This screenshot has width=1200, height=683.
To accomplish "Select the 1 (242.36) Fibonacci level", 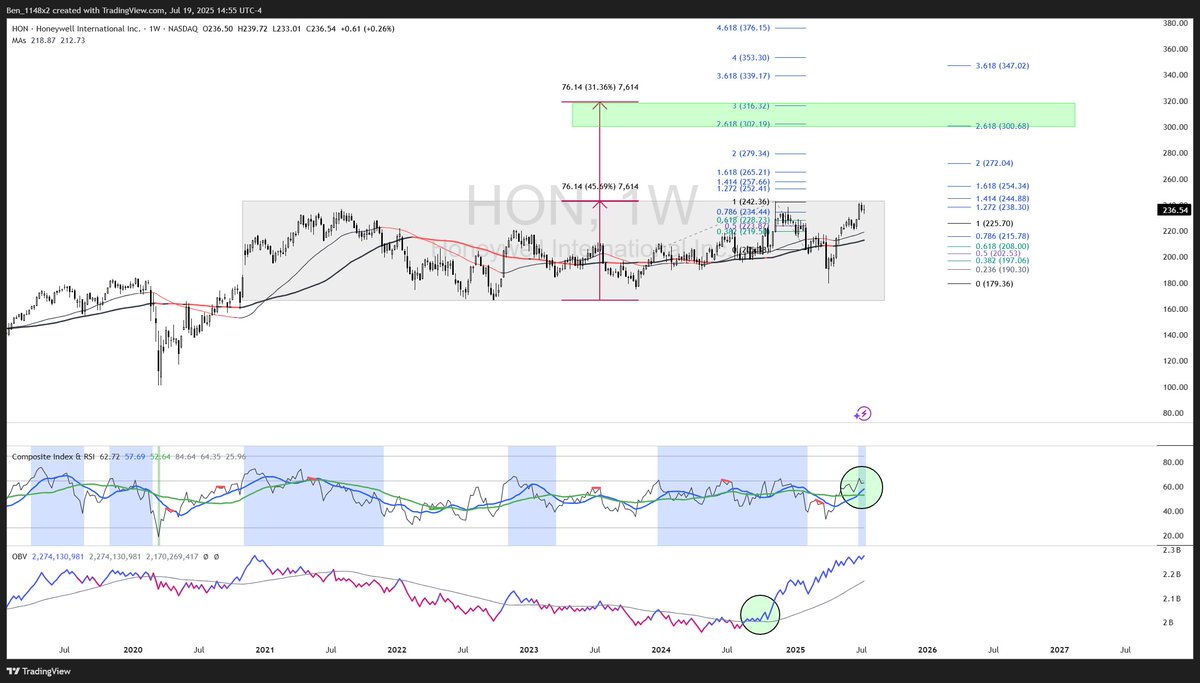I will click(753, 202).
